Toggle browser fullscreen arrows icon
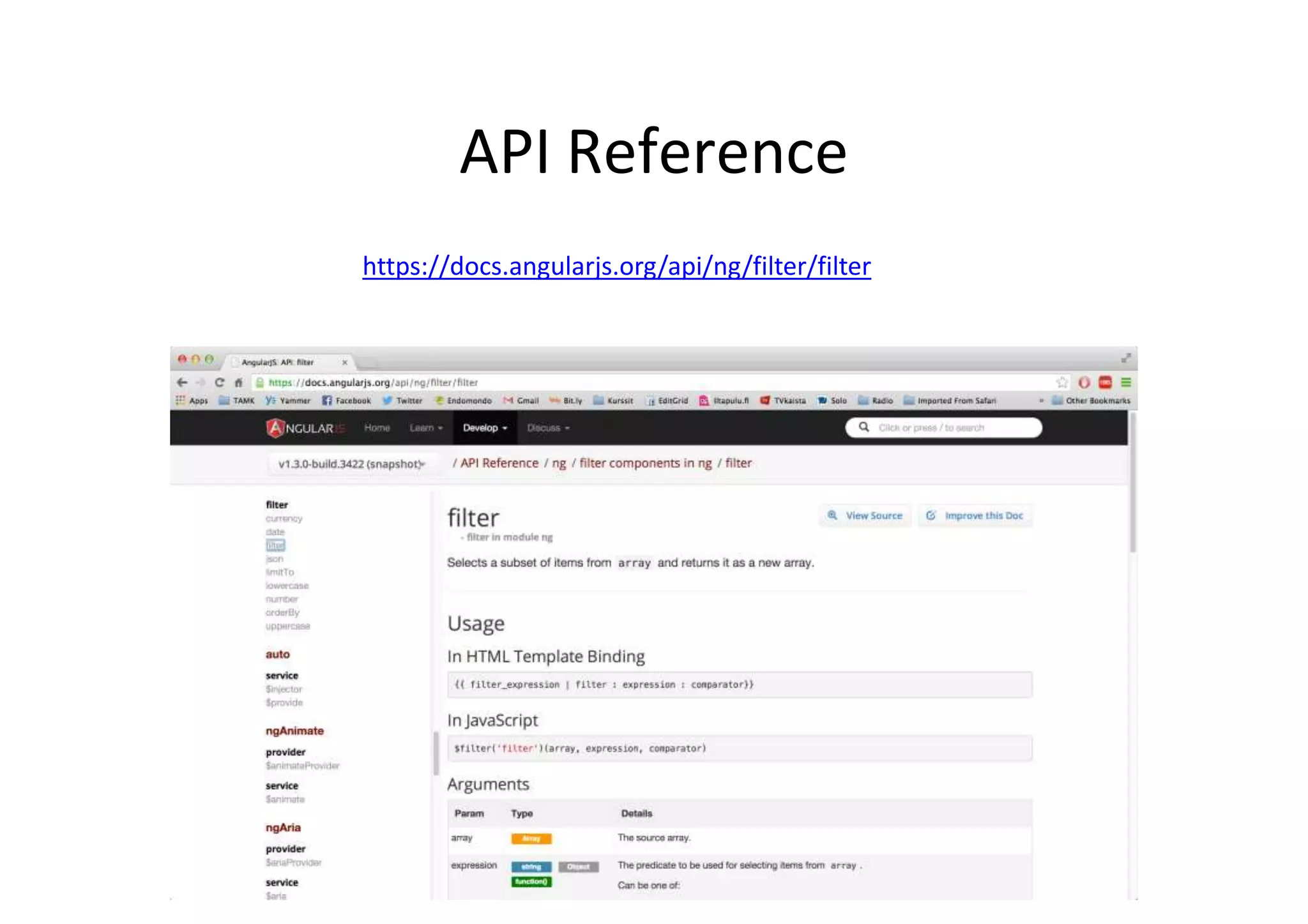The image size is (1308, 924). point(1126,358)
